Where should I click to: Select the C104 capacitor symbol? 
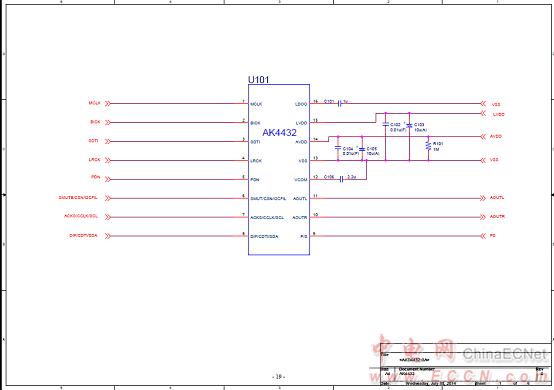coord(338,148)
